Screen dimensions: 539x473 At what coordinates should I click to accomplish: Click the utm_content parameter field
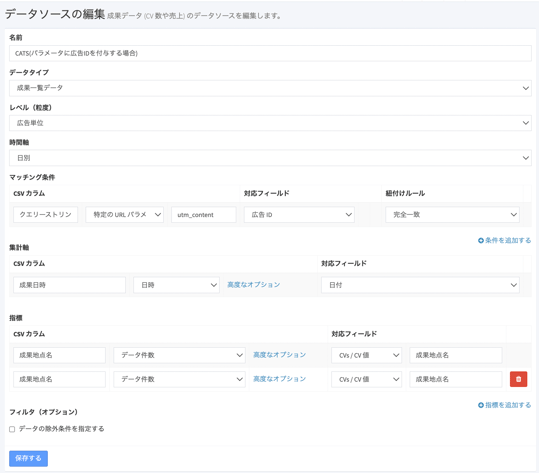[204, 215]
